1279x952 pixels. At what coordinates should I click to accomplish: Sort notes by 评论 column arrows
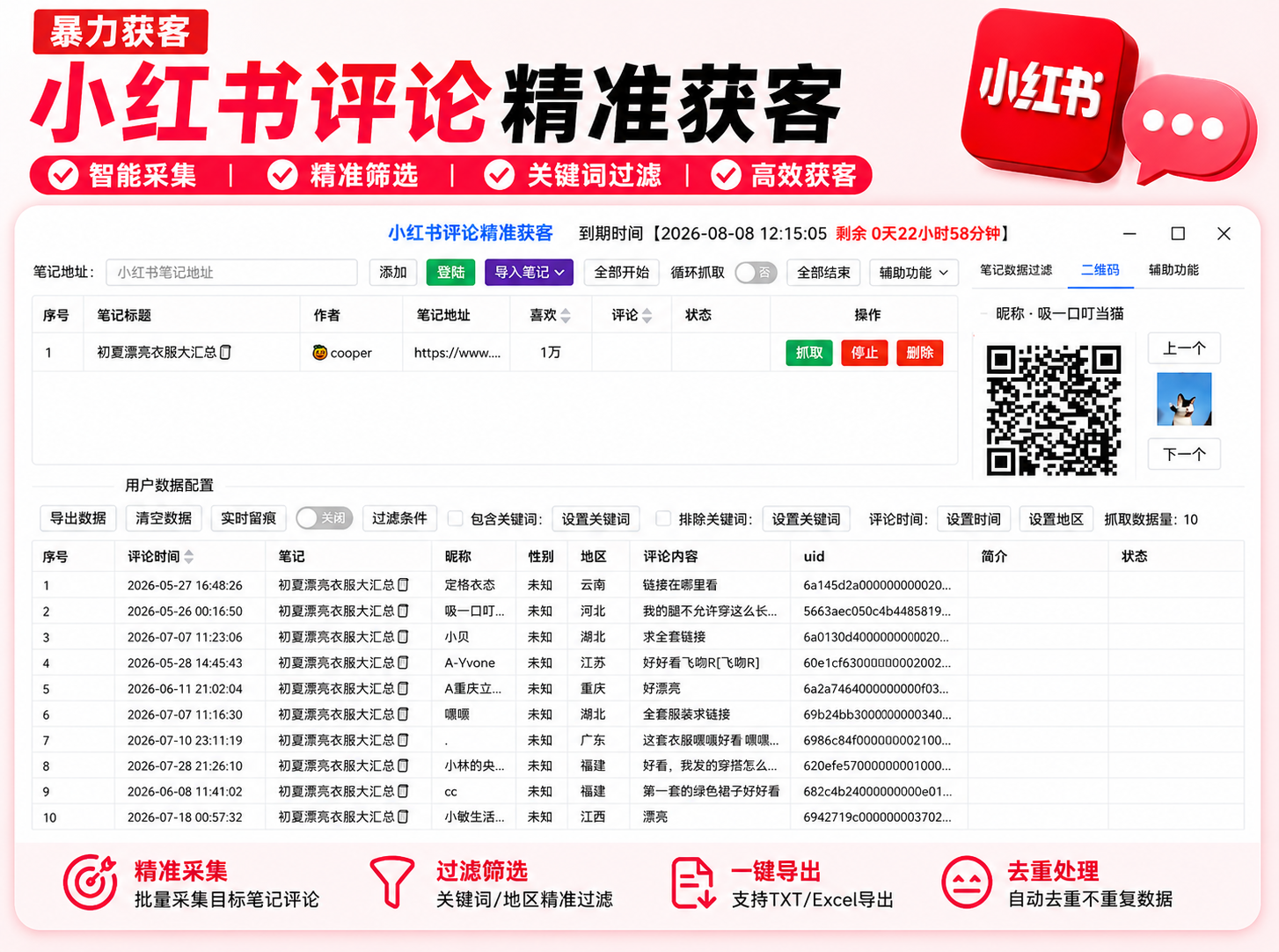click(x=647, y=315)
